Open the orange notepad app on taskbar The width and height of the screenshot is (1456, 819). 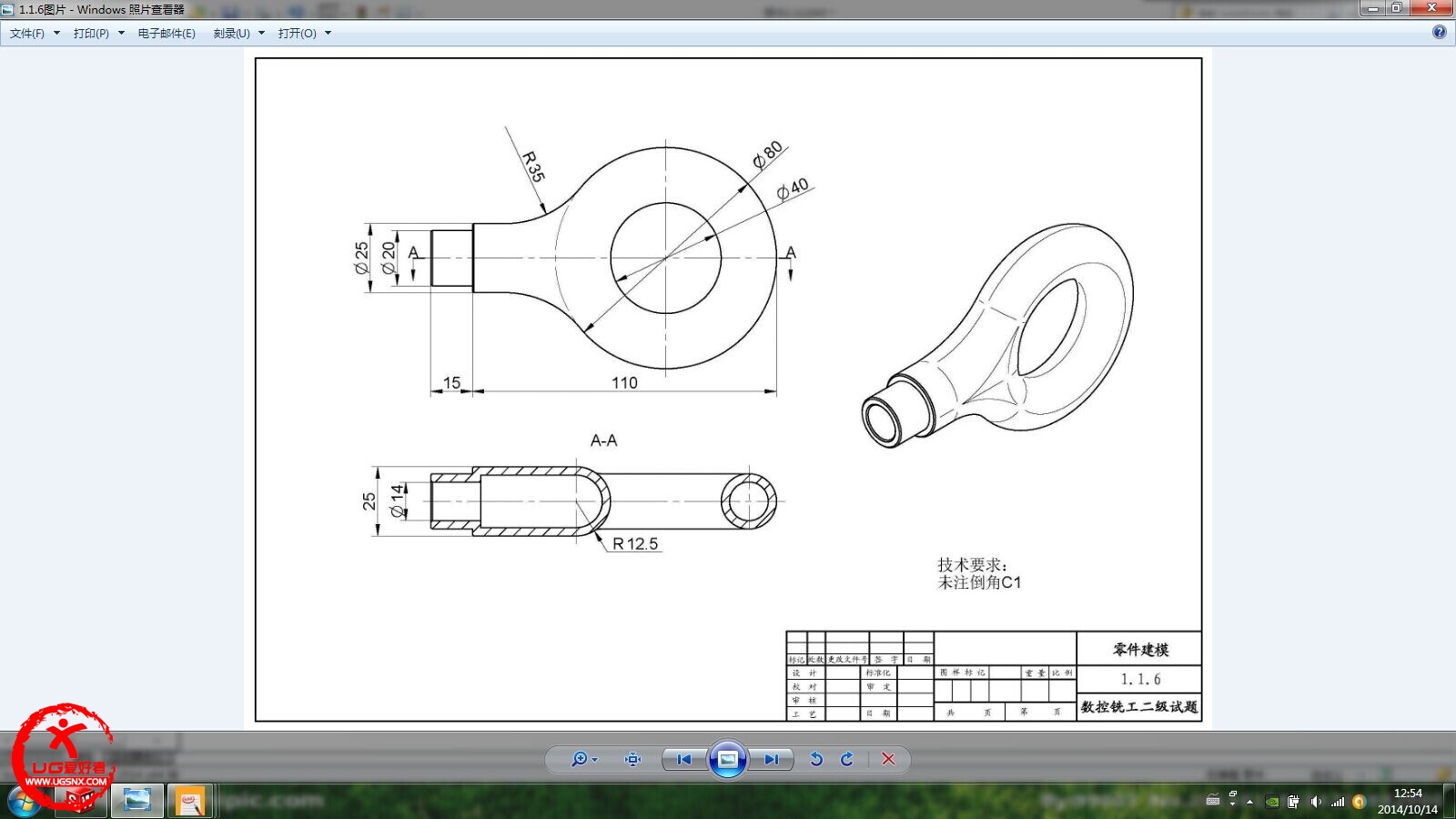[x=190, y=802]
